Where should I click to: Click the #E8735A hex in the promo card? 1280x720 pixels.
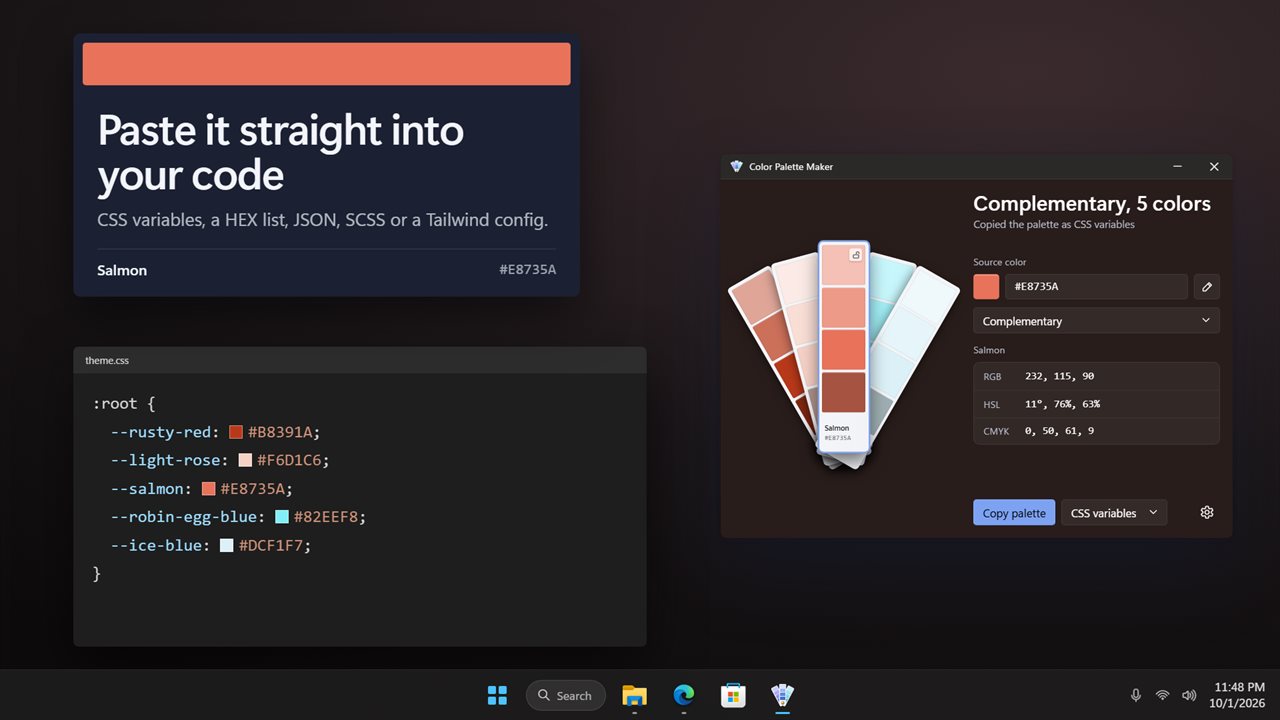point(527,270)
